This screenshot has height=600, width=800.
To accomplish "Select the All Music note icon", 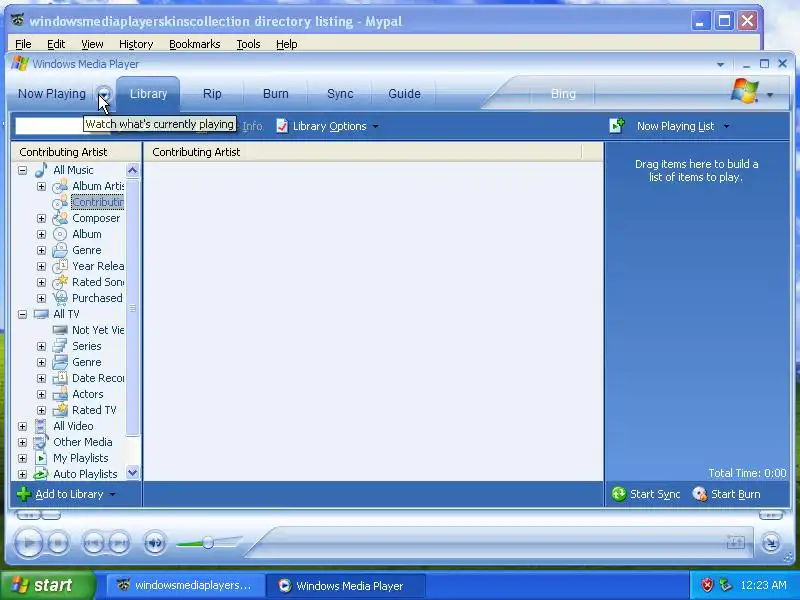I will [x=41, y=170].
